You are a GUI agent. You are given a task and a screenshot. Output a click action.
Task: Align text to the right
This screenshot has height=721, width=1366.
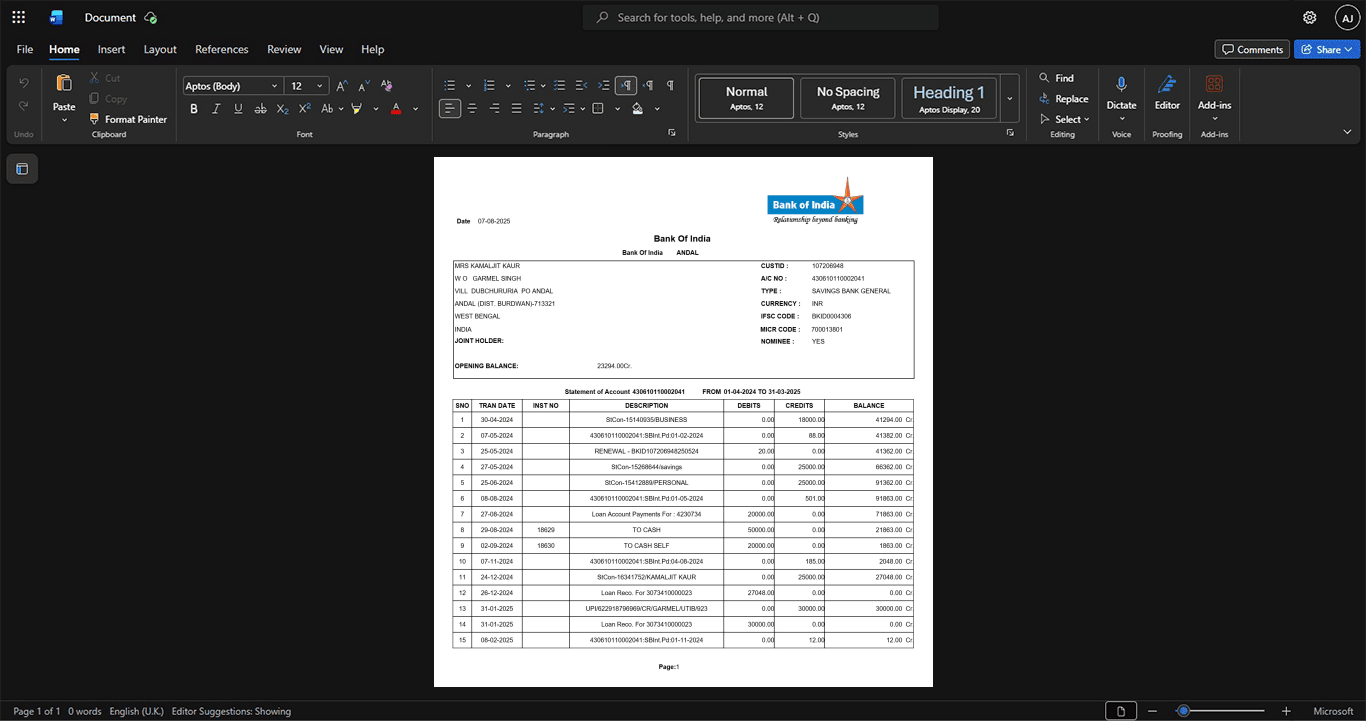[494, 108]
